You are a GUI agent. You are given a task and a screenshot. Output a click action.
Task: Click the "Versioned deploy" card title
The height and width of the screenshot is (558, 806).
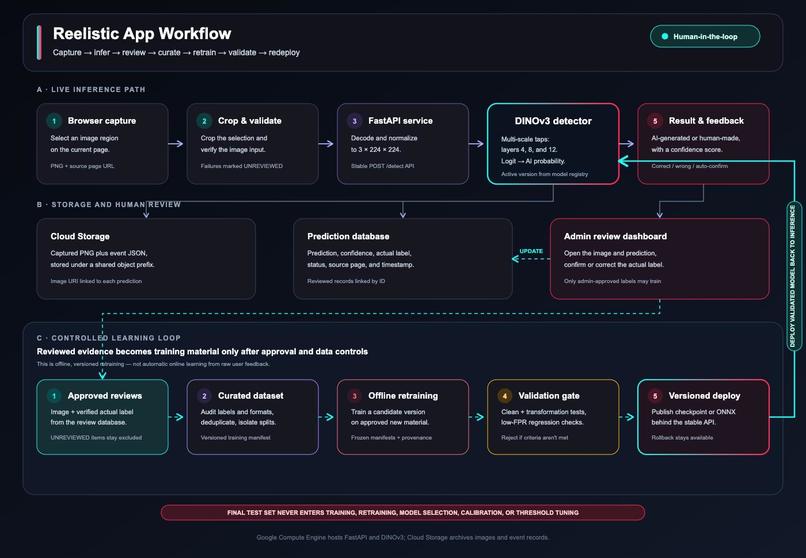[704, 396]
